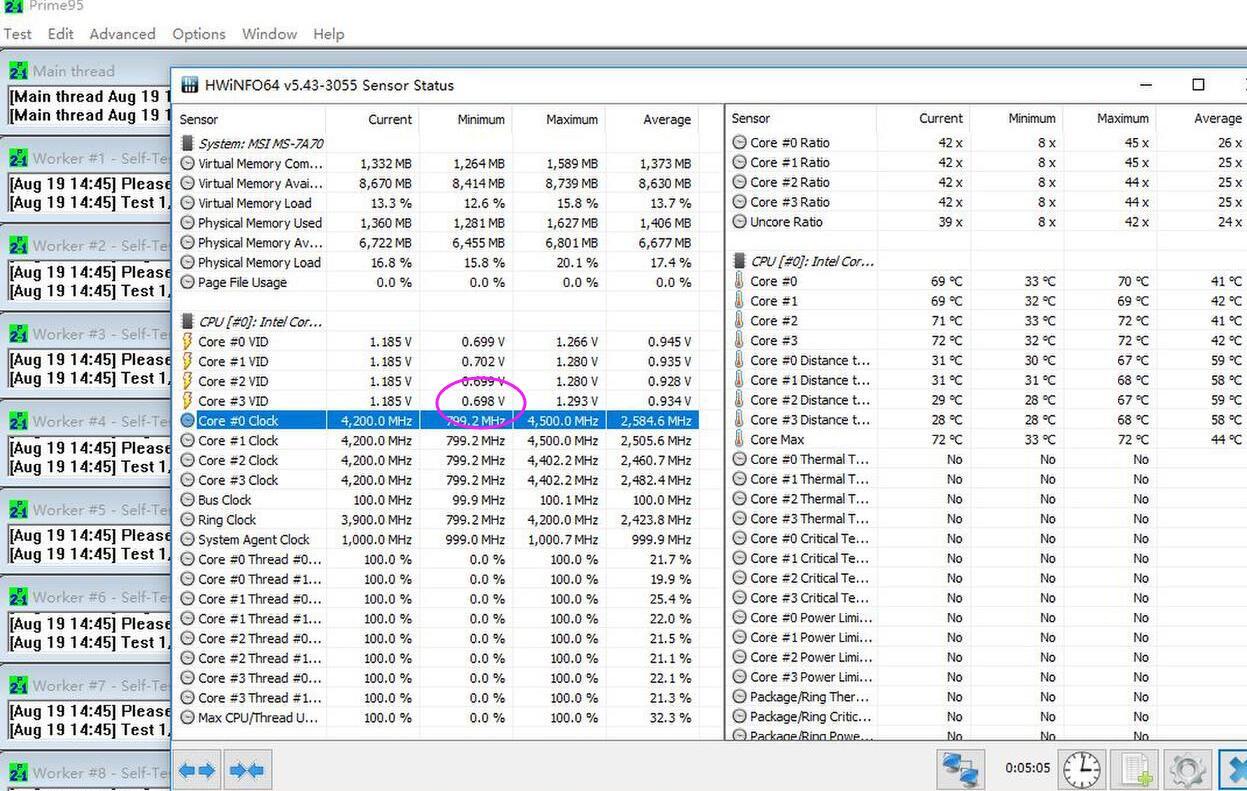Select the Ring Clock row
The image size is (1247, 791).
click(x=438, y=520)
